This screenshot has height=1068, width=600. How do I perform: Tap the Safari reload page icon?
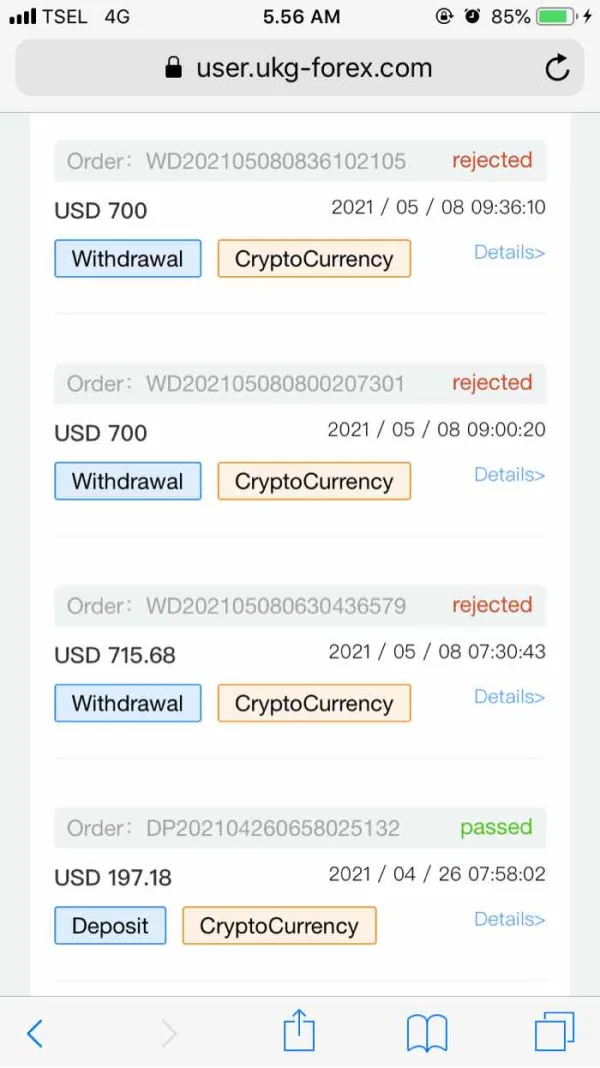pos(556,68)
